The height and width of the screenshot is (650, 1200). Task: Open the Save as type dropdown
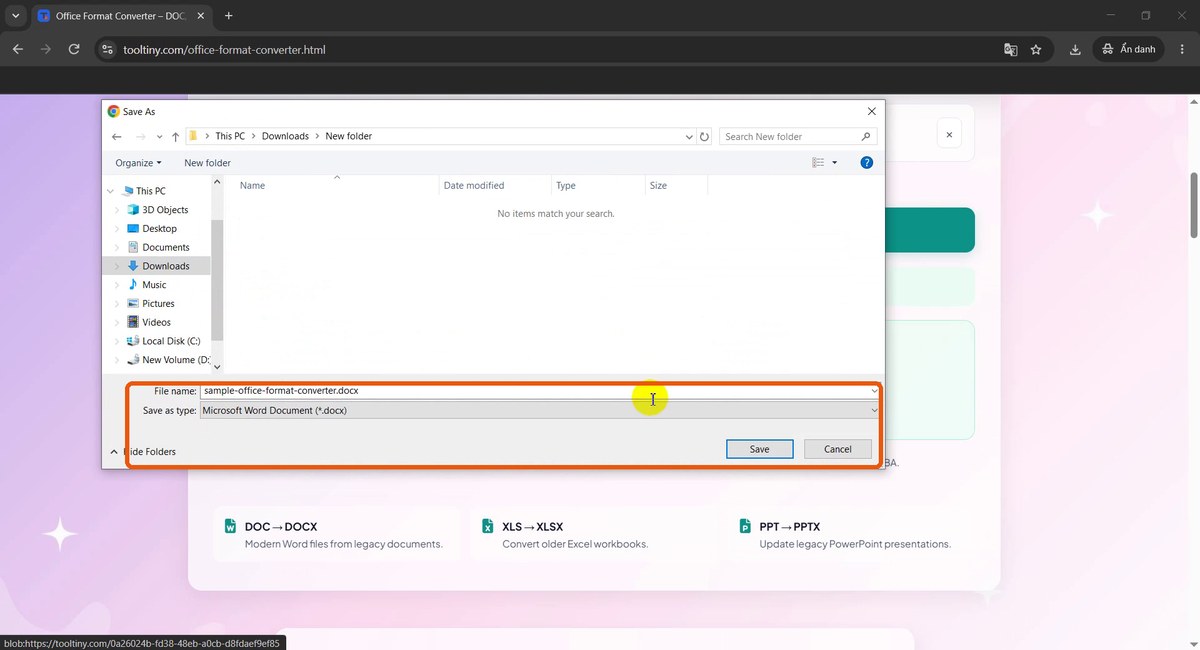point(540,410)
